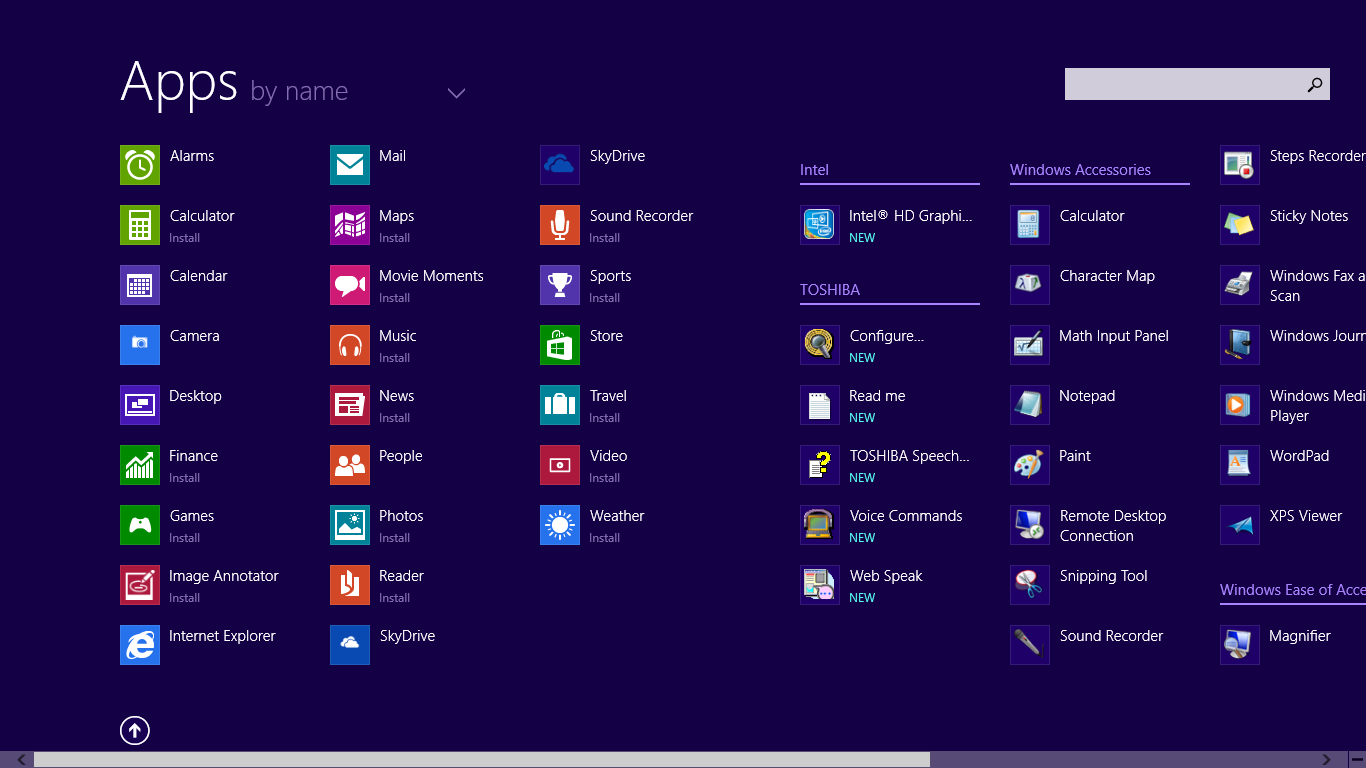Click the up arrow to return to Start
This screenshot has height=768, width=1366.
click(x=135, y=731)
